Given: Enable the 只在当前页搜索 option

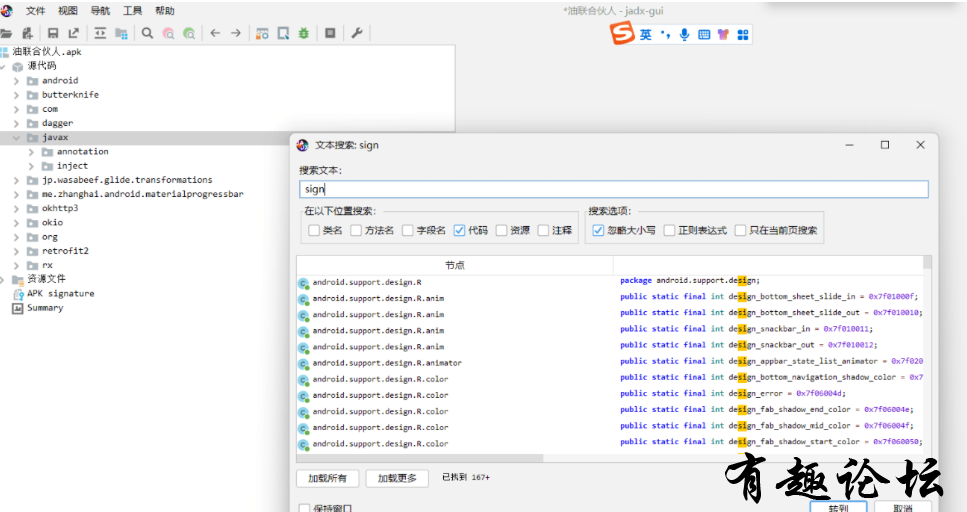Looking at the screenshot, I should 740,230.
